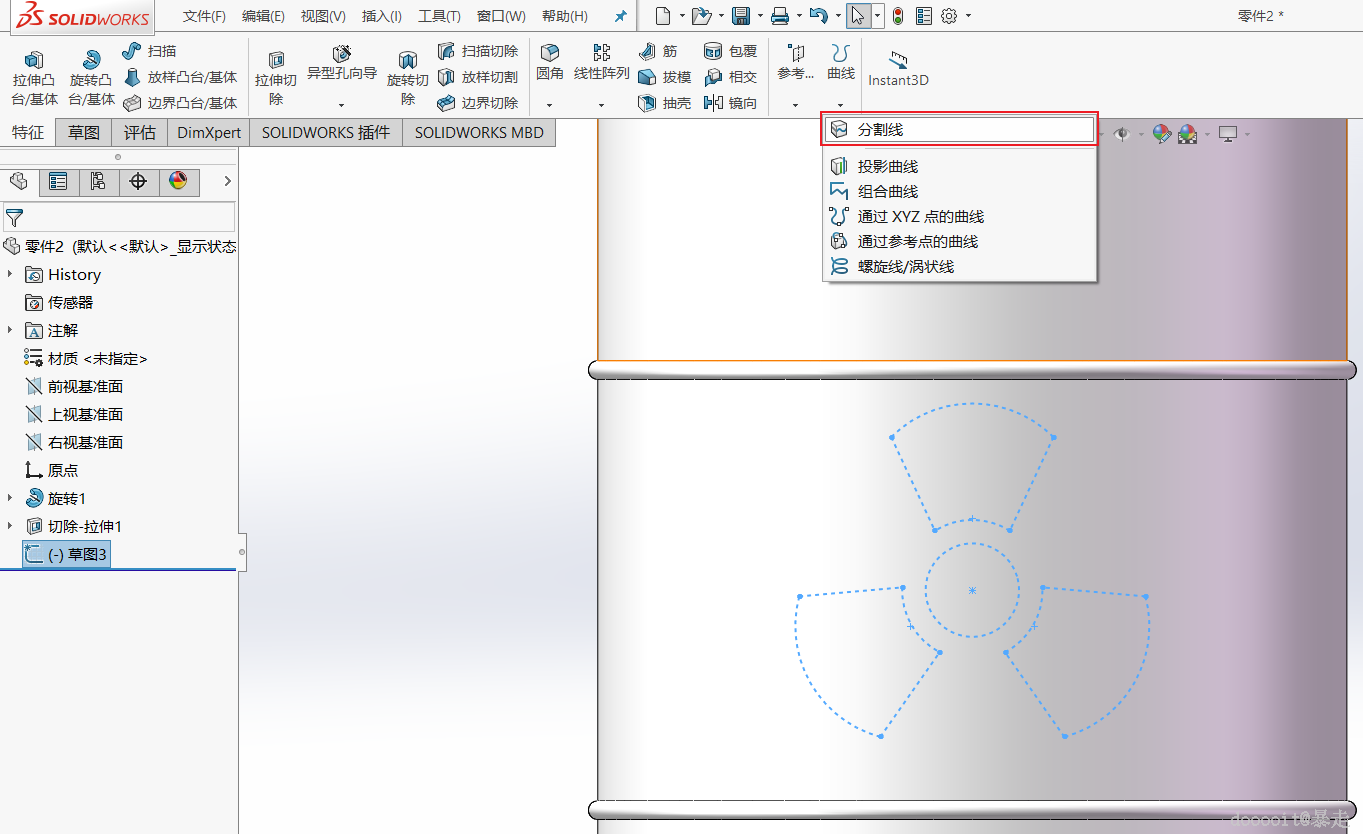
Task: Expand the 旋转1 feature node
Action: pyautogui.click(x=10, y=498)
